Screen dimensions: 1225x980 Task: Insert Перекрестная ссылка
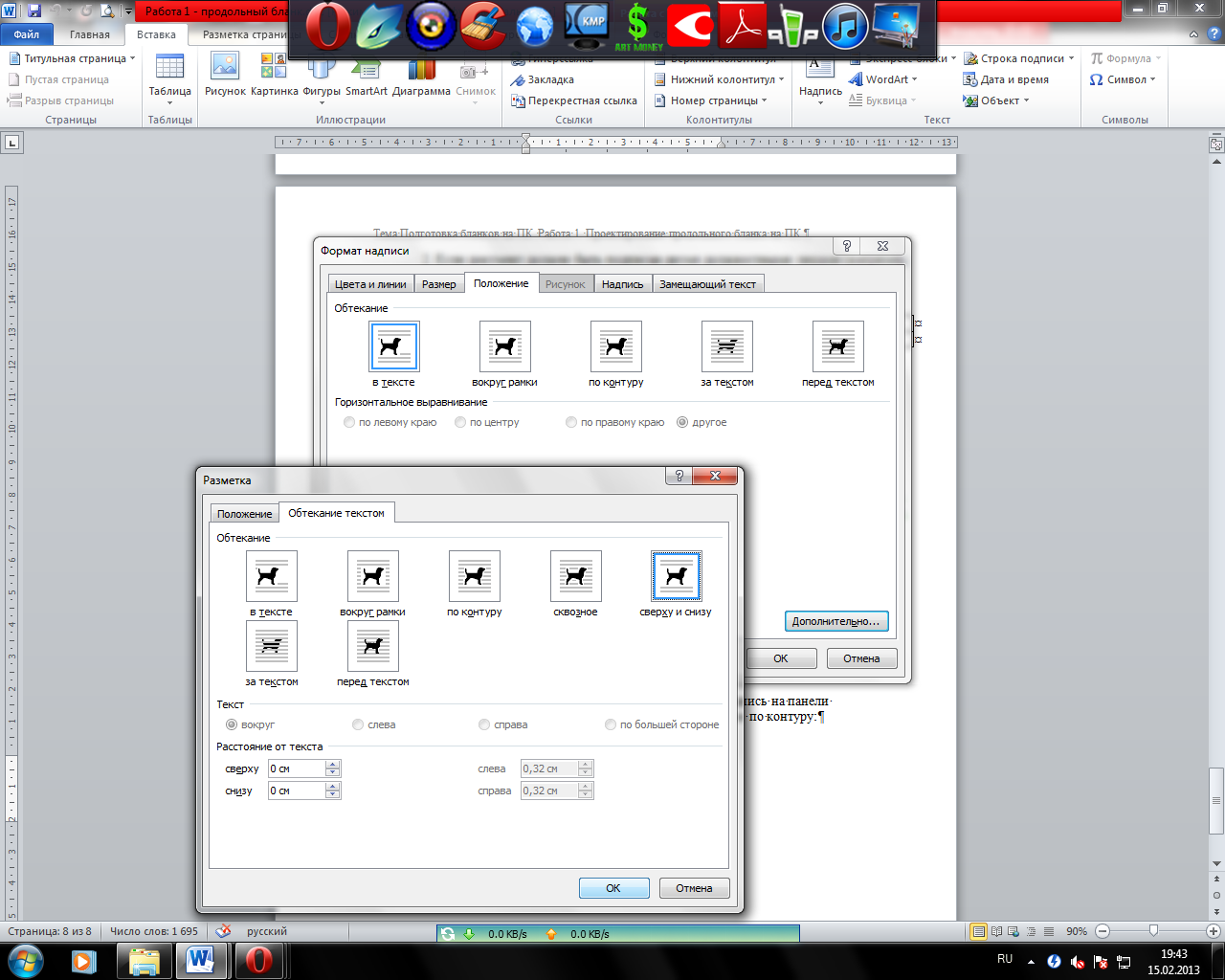click(x=574, y=100)
